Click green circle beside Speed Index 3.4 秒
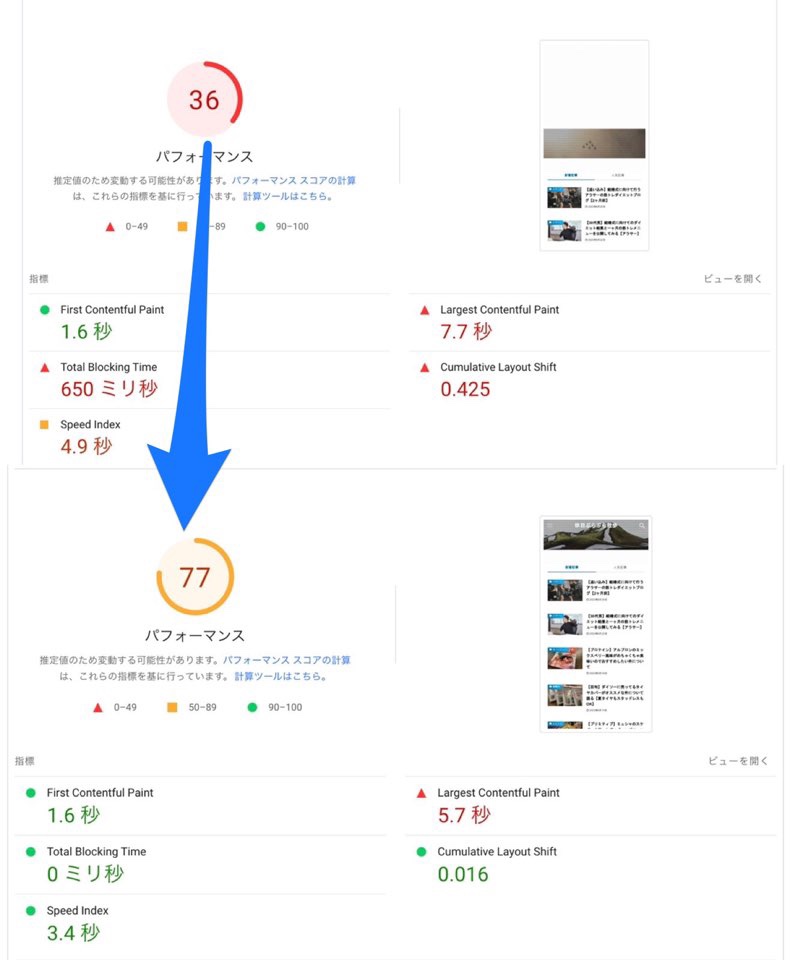 point(31,910)
